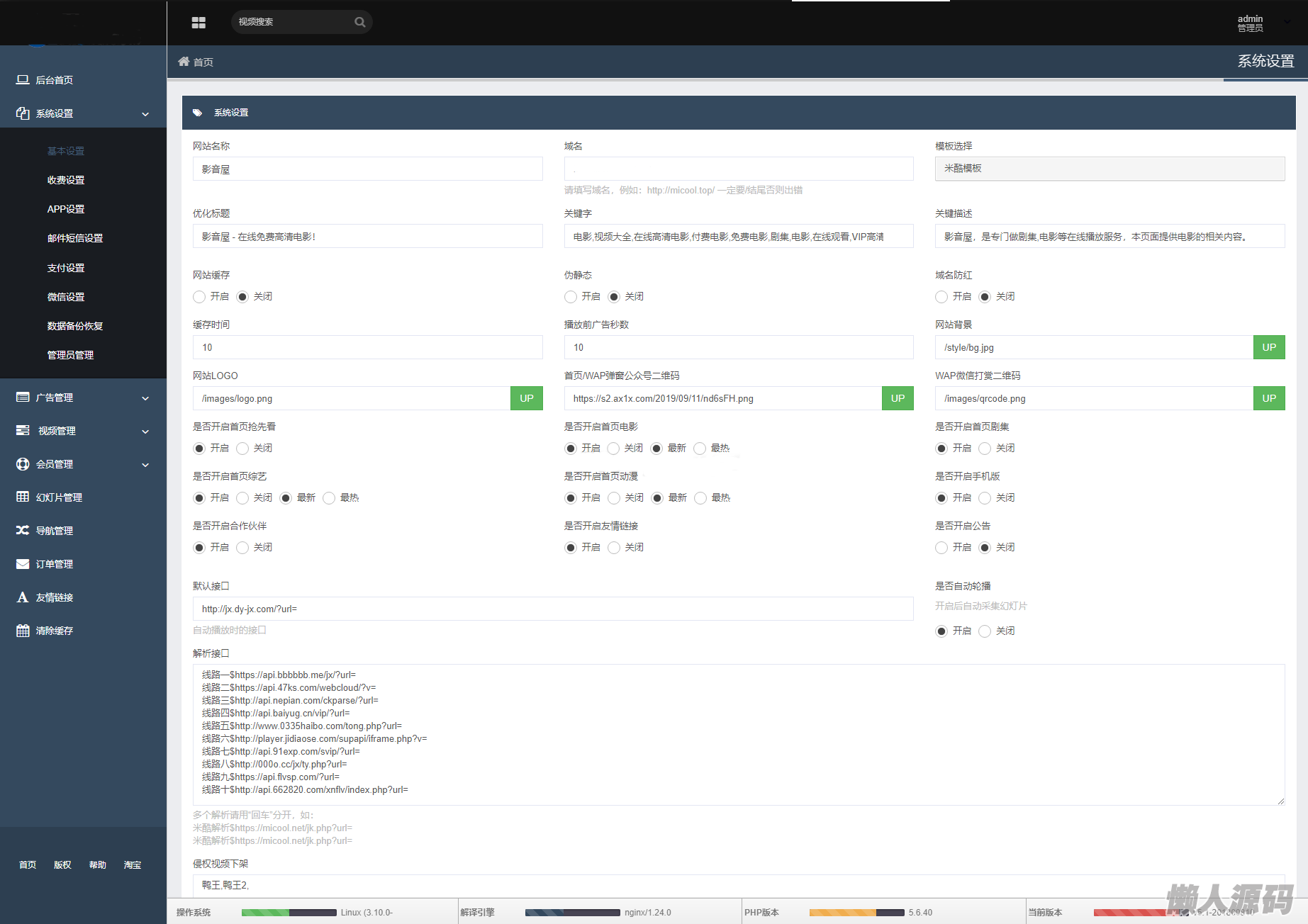1308x924 pixels.
Task: Open the 模板选择 dropdown
Action: [1109, 169]
